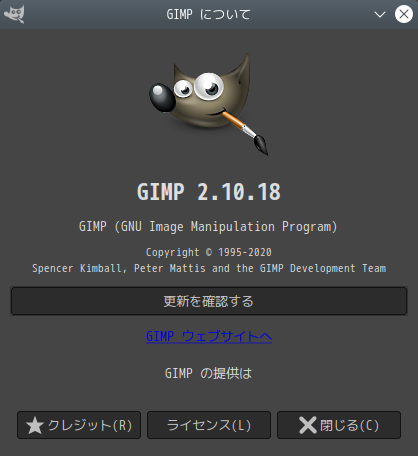
Task: Click the Spencer Kimball, Peter Mattis line
Action: pos(209,268)
